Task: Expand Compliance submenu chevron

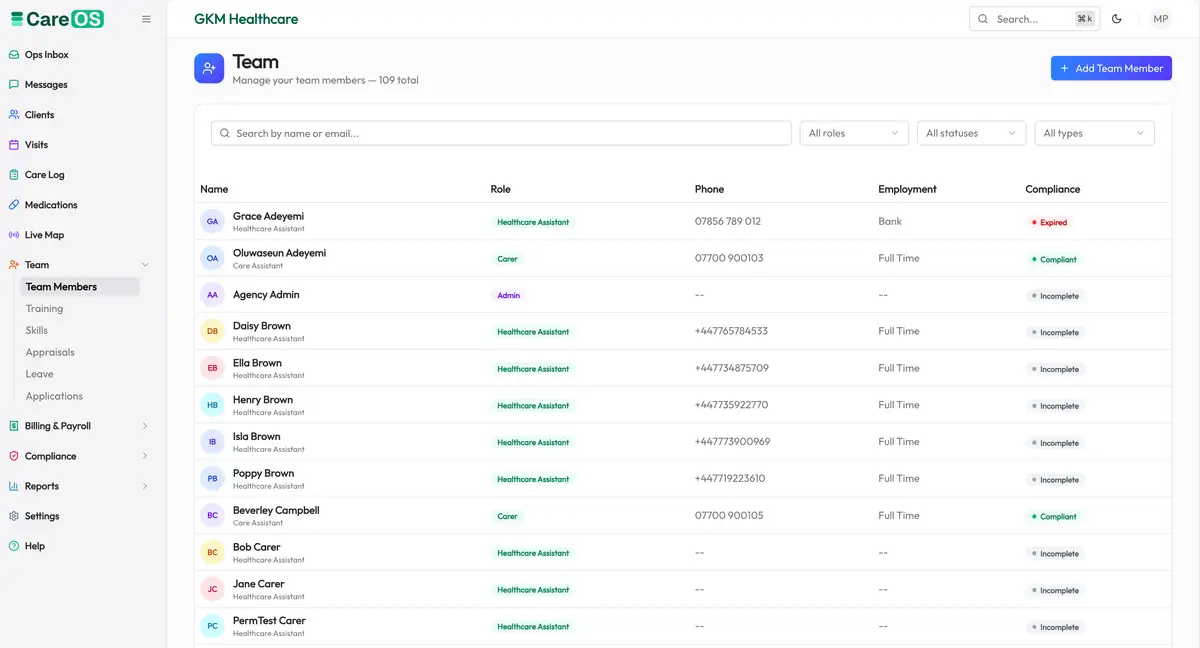Action: pyautogui.click(x=145, y=456)
